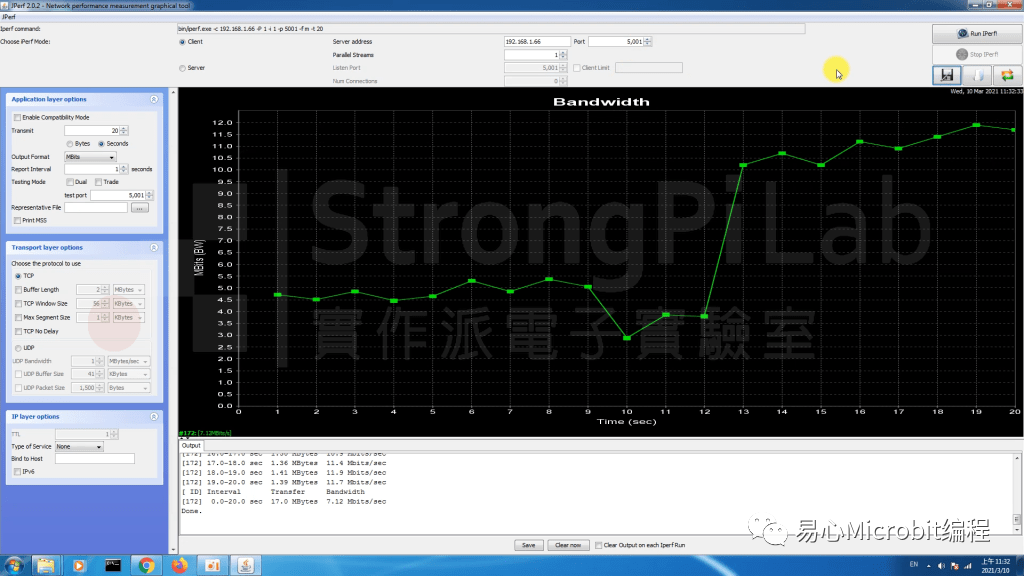
Task: Click the Representative File browse button
Action: point(140,208)
